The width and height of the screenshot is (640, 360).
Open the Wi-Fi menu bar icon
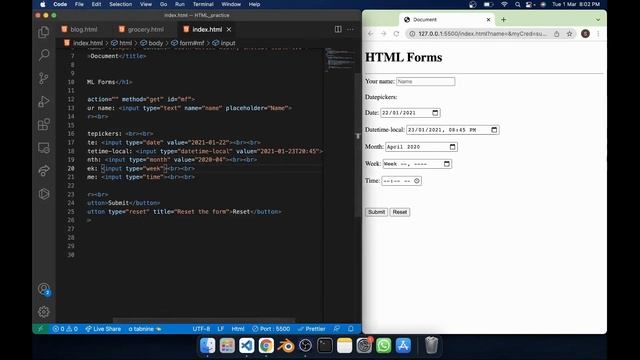point(504,4)
